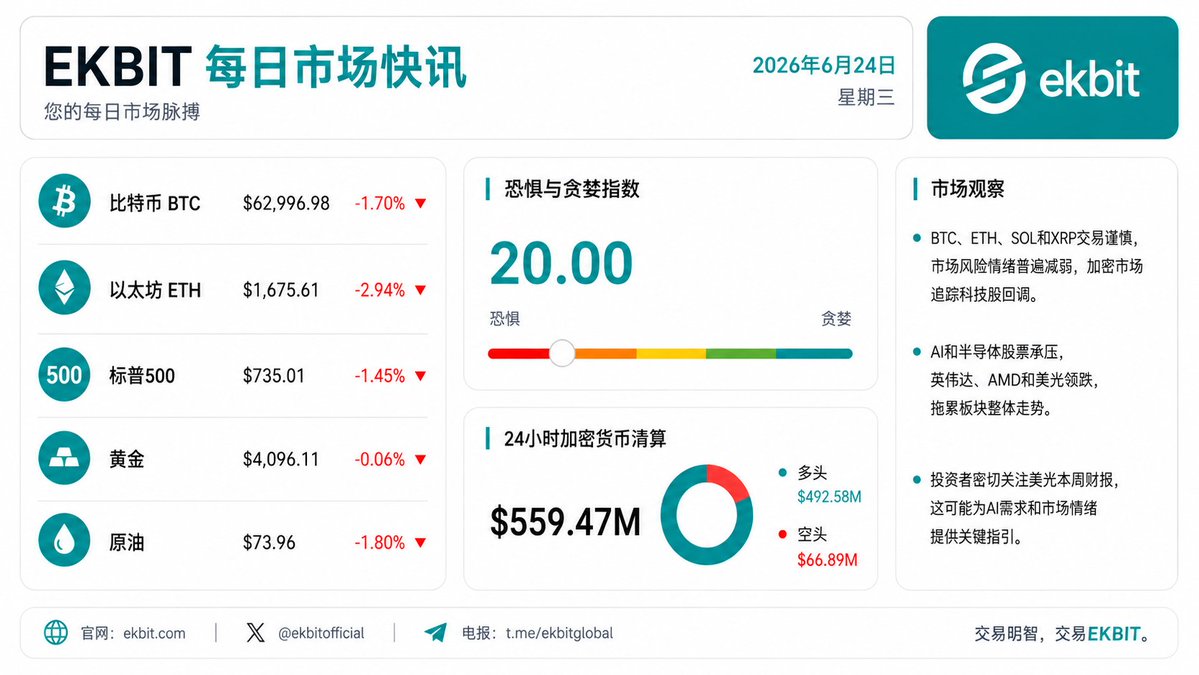The height and width of the screenshot is (675, 1199).
Task: Click the Ethereum ETH diamond icon
Action: click(64, 288)
